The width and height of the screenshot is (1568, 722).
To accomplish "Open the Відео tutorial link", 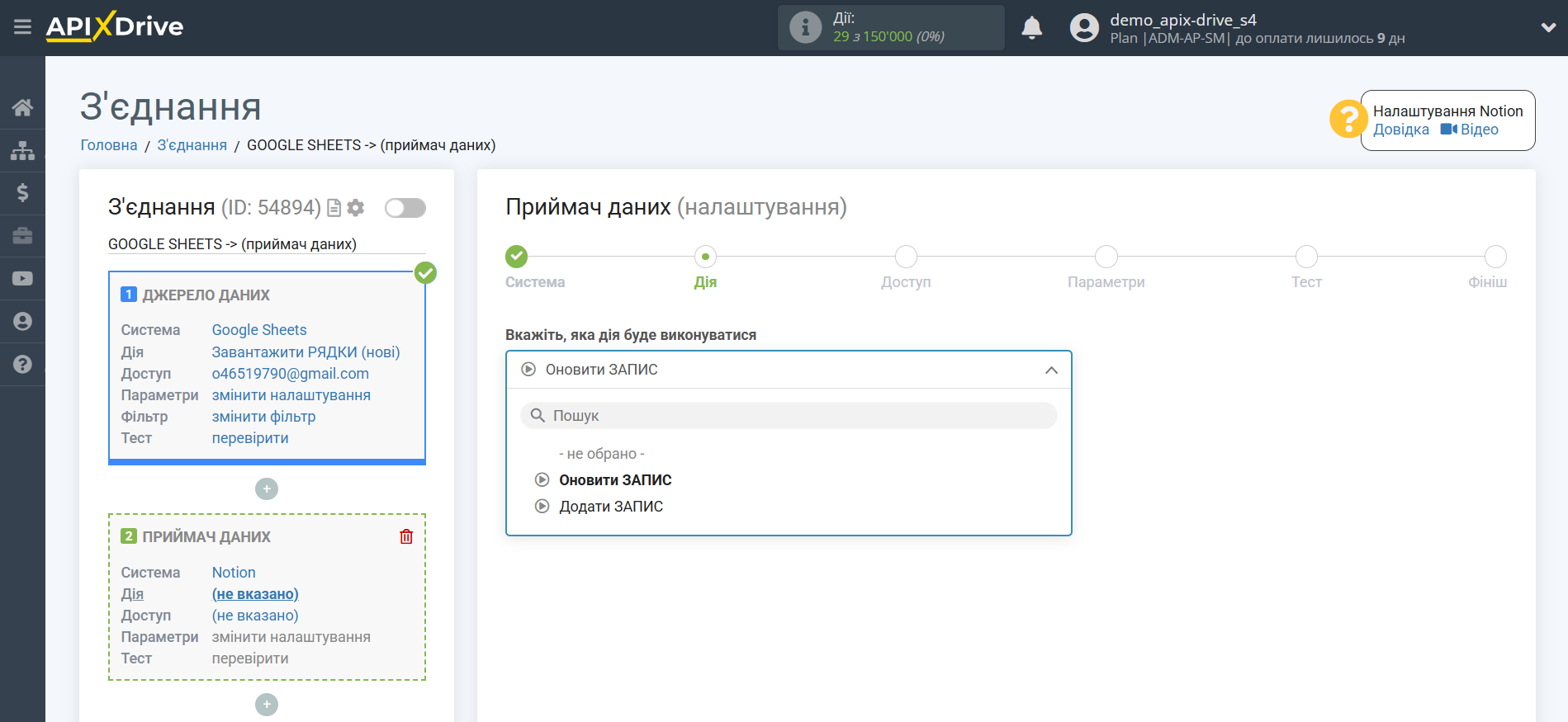I will point(1469,130).
